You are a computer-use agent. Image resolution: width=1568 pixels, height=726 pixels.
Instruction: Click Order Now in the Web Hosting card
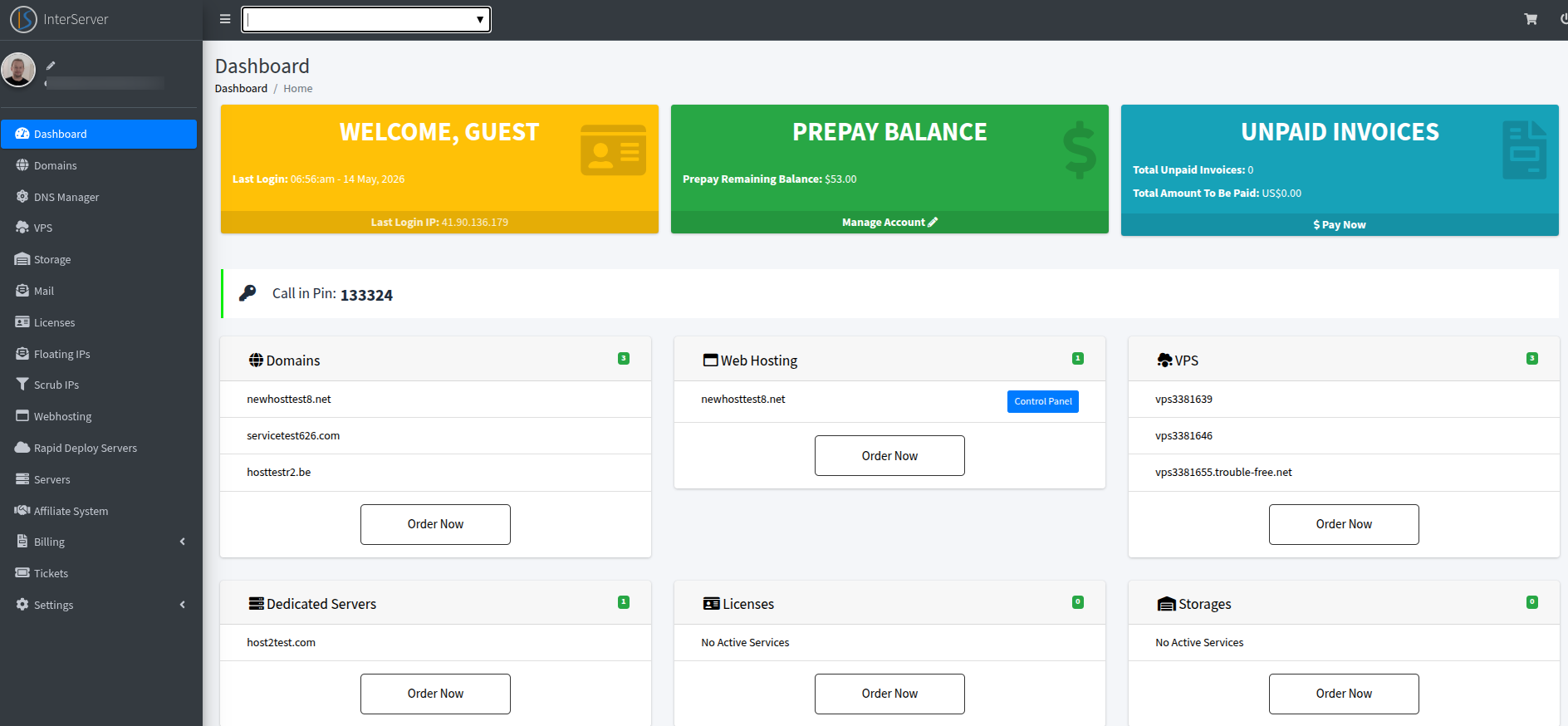[889, 455]
